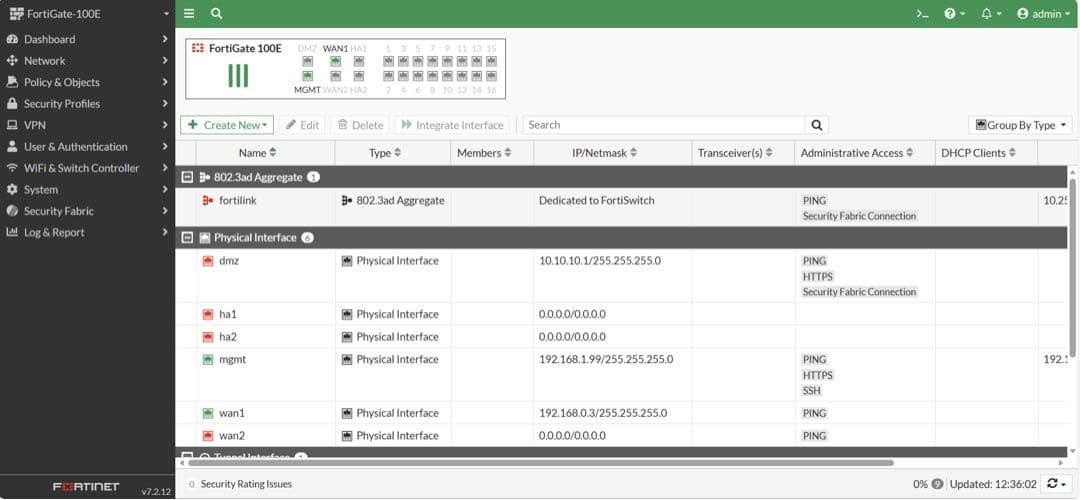Open the Security Fabric menu
This screenshot has width=1080, height=500.
(87, 211)
